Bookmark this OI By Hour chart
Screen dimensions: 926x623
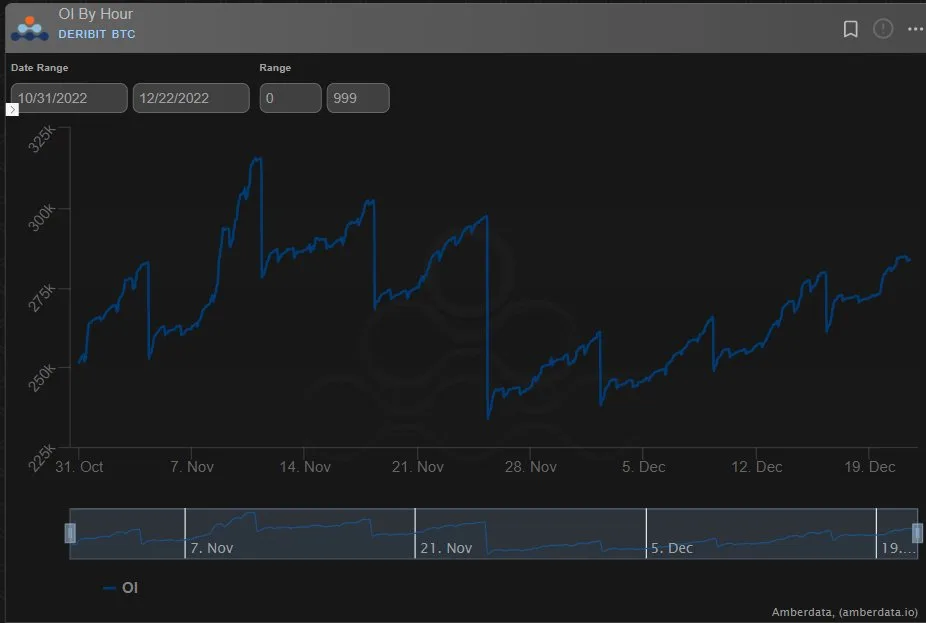850,29
